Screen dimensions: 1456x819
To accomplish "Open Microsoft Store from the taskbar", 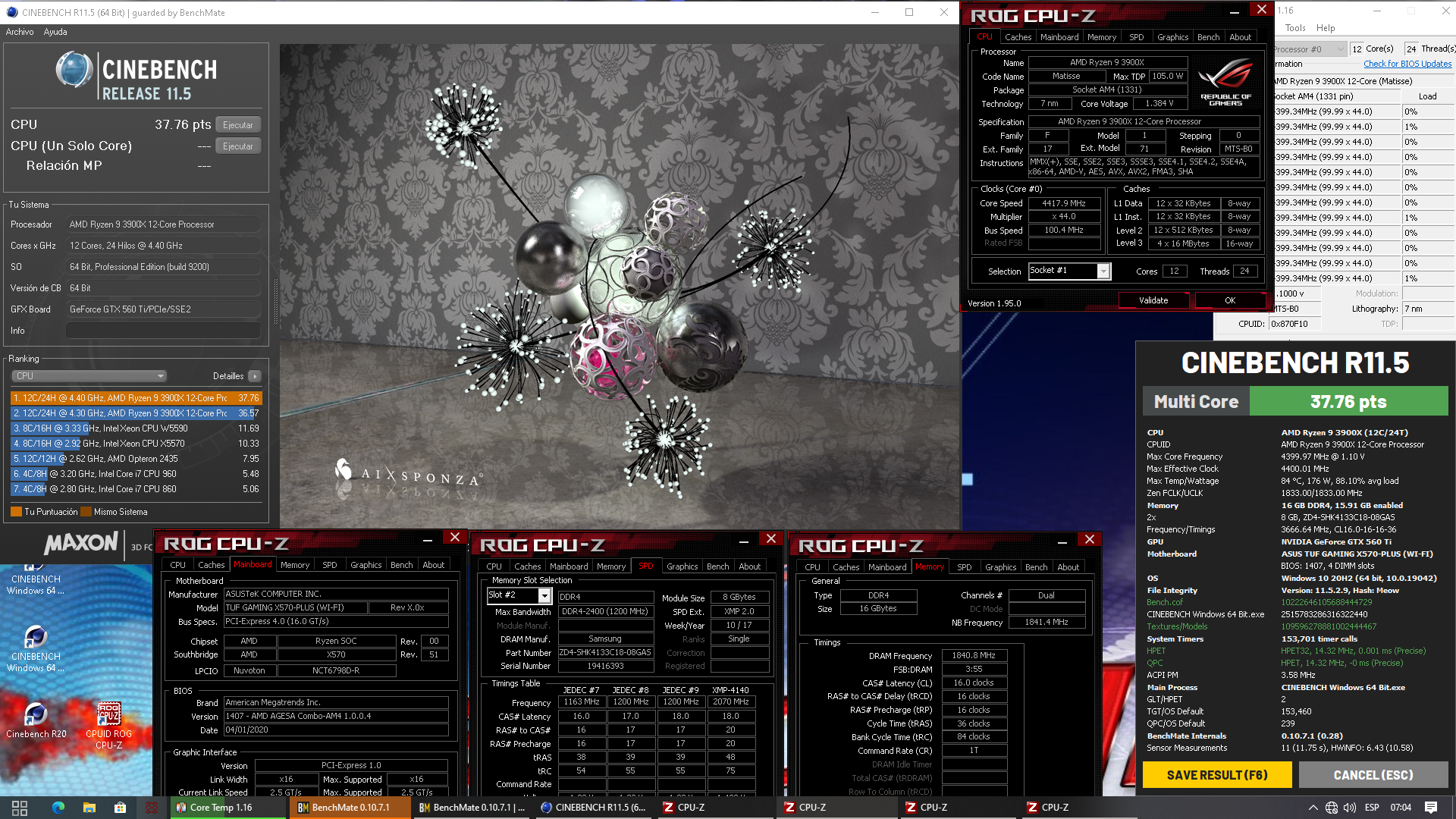I will point(120,808).
